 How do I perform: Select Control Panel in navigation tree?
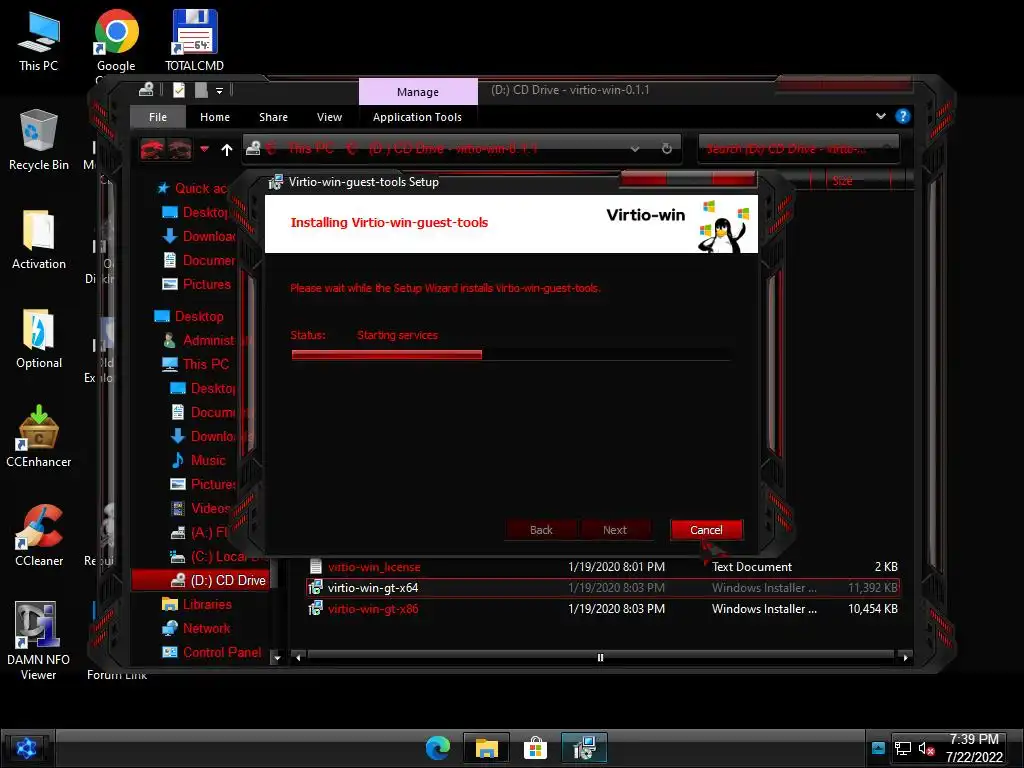tap(212, 652)
